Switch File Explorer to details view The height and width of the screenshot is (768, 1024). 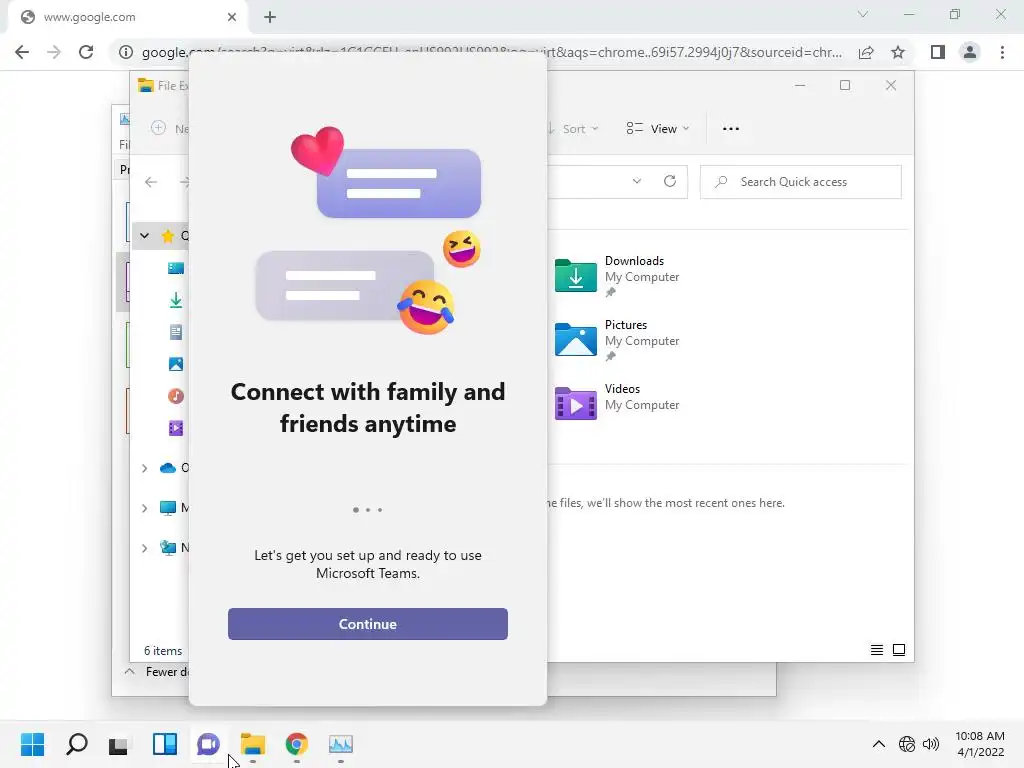click(x=876, y=650)
